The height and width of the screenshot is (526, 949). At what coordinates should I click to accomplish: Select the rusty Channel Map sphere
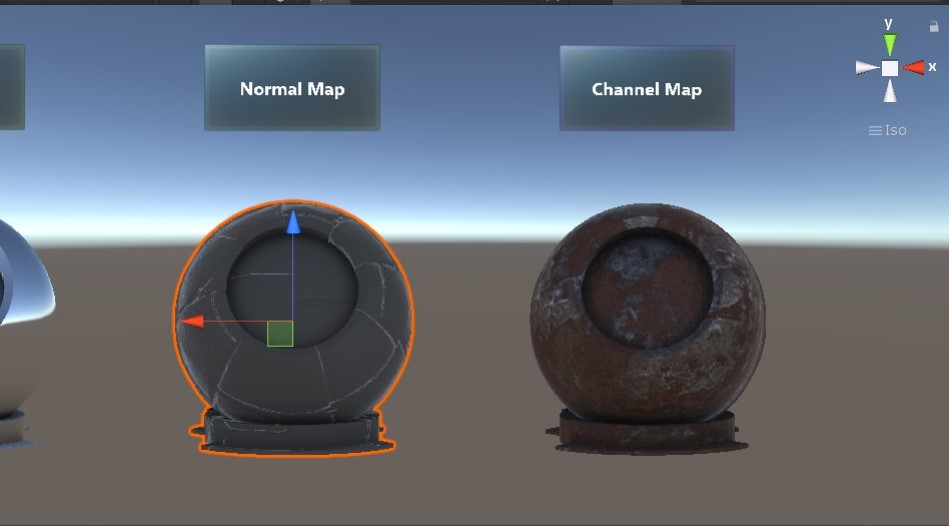click(648, 312)
